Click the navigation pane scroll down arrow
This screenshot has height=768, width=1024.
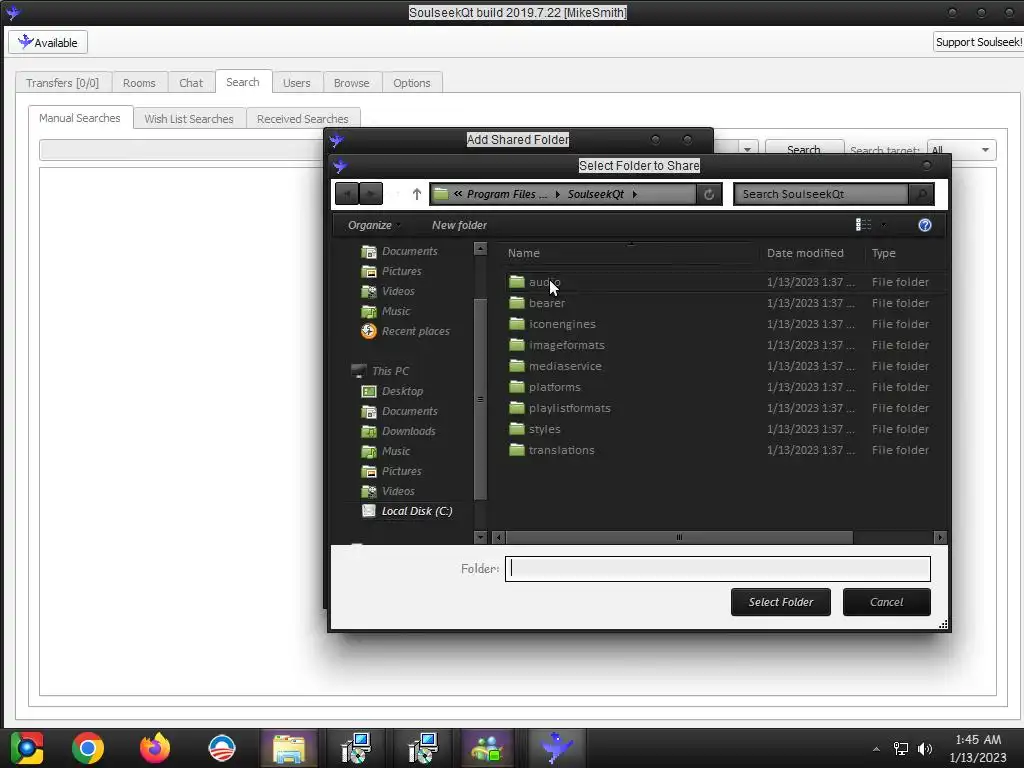click(x=480, y=537)
